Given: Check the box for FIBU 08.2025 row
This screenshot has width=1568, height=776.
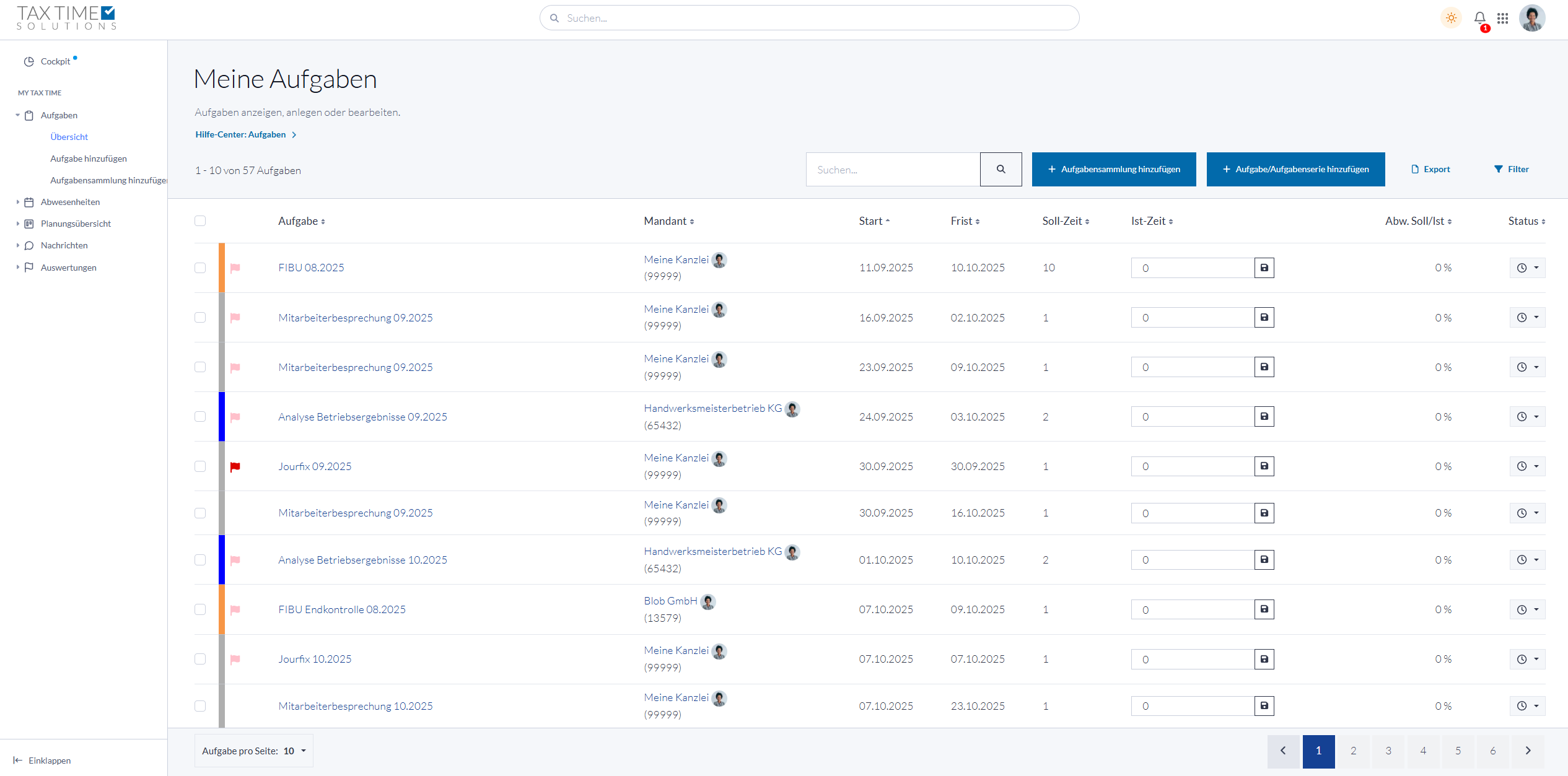Looking at the screenshot, I should tap(200, 268).
